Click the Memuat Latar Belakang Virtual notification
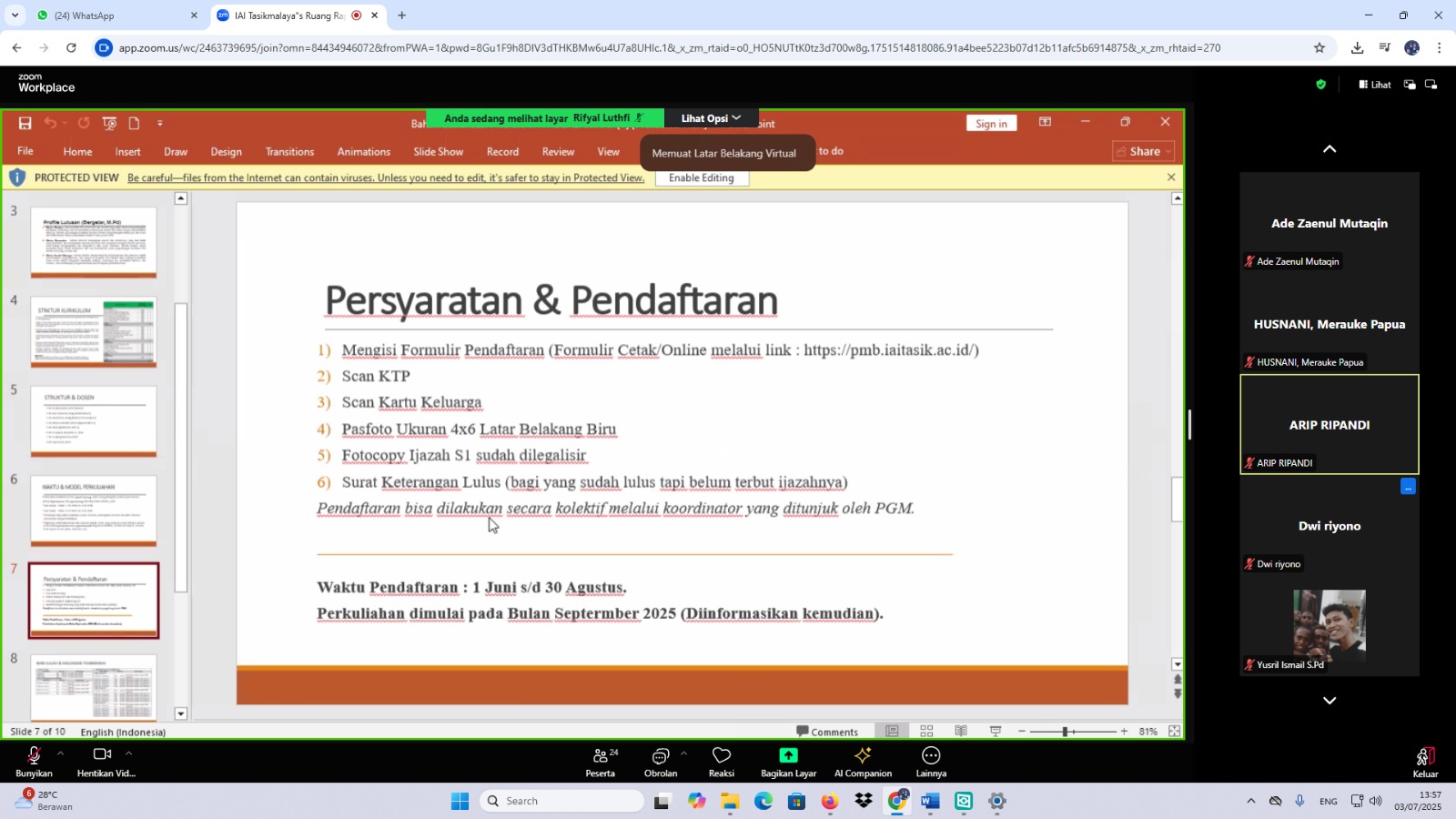The image size is (1456, 819). pos(723,153)
